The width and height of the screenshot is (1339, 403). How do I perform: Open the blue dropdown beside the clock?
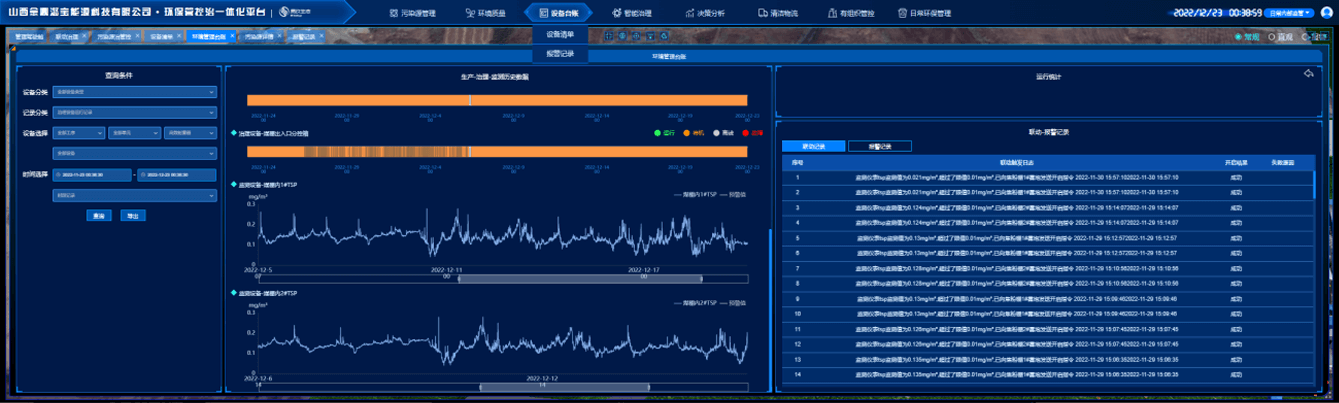[1289, 13]
